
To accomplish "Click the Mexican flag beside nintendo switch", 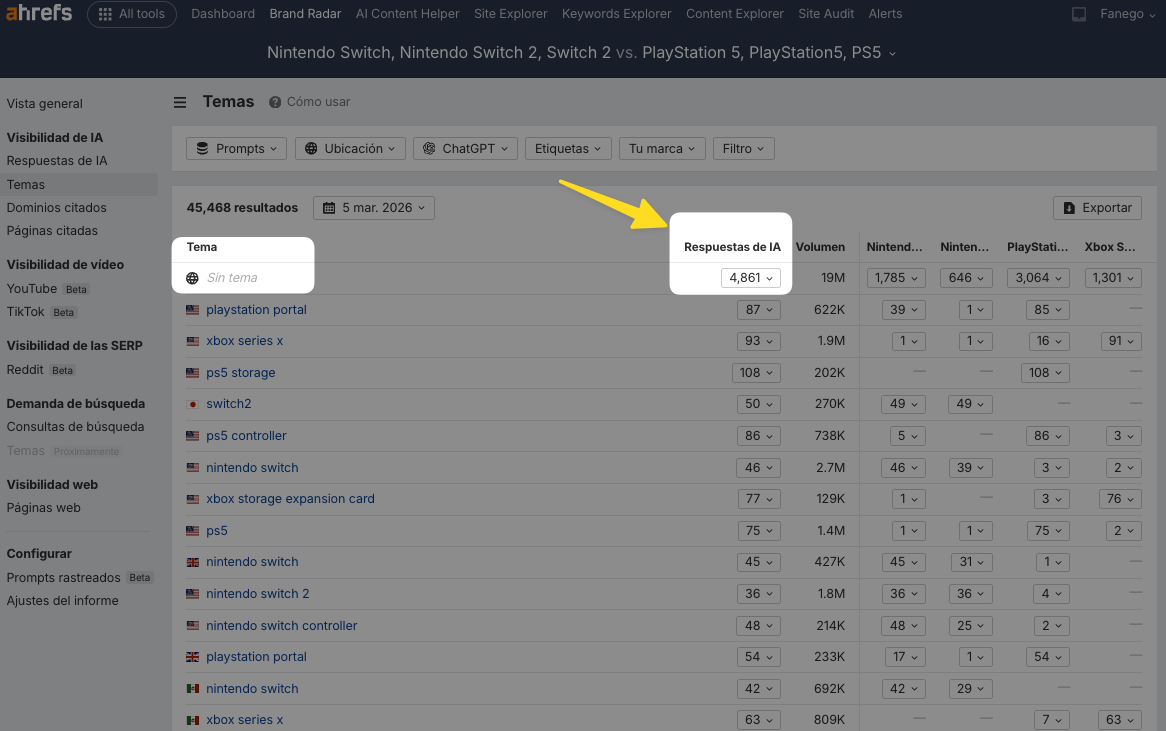I will tap(192, 688).
